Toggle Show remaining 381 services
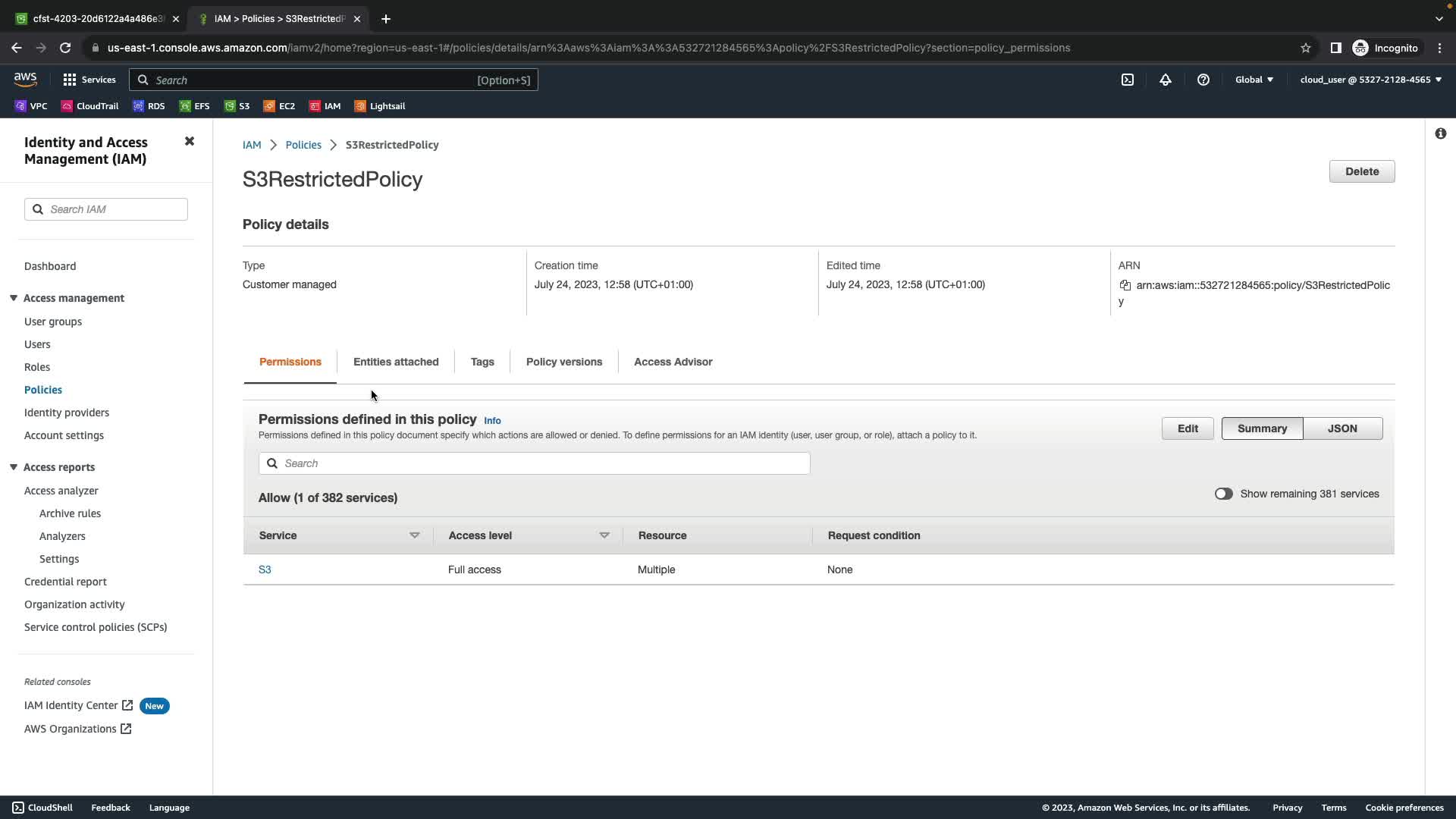The image size is (1456, 819). pyautogui.click(x=1223, y=494)
